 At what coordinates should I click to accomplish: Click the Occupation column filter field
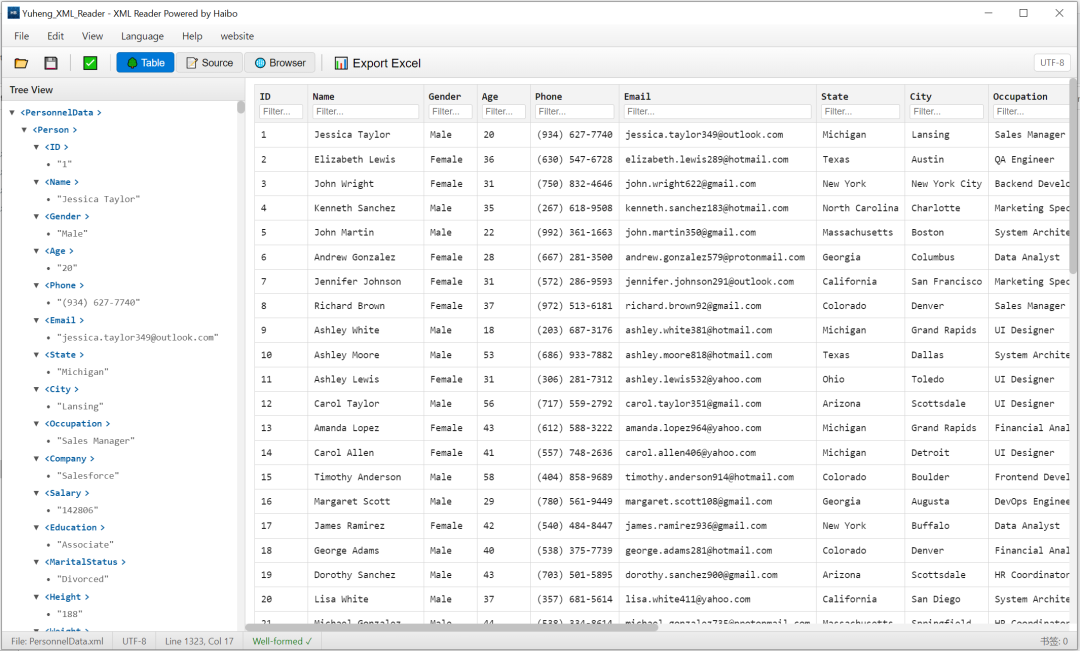[x=1032, y=112]
